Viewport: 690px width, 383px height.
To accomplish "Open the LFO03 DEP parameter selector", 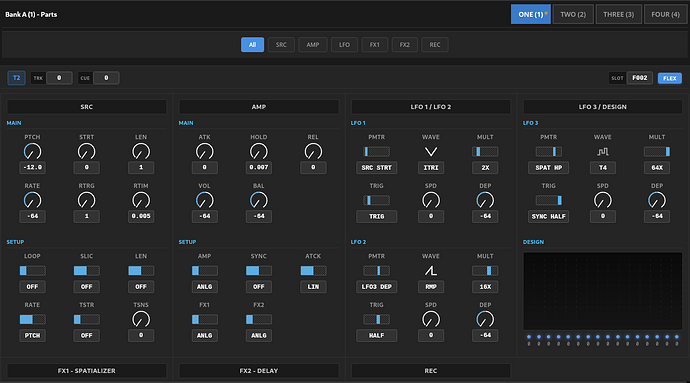I will coord(376,287).
